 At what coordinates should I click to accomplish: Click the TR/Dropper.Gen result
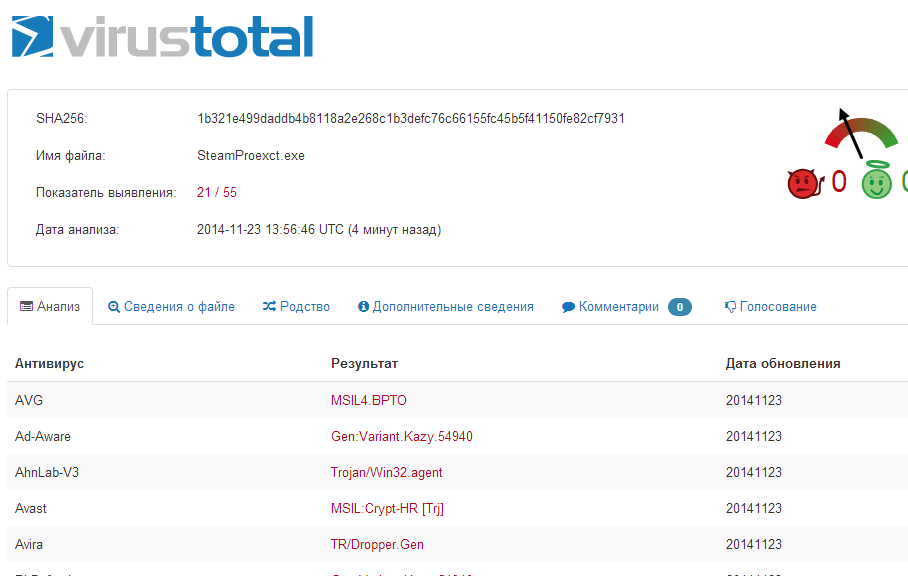pos(378,544)
